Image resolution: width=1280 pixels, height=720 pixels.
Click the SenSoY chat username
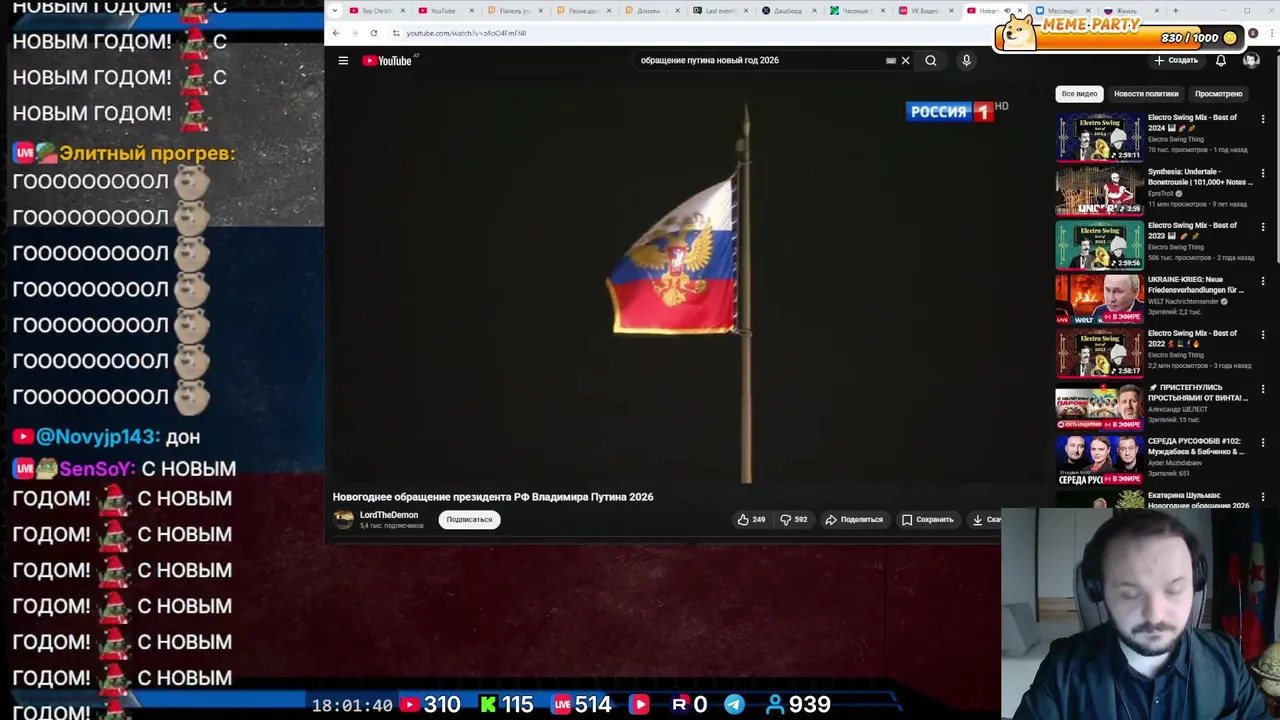pyautogui.click(x=97, y=469)
